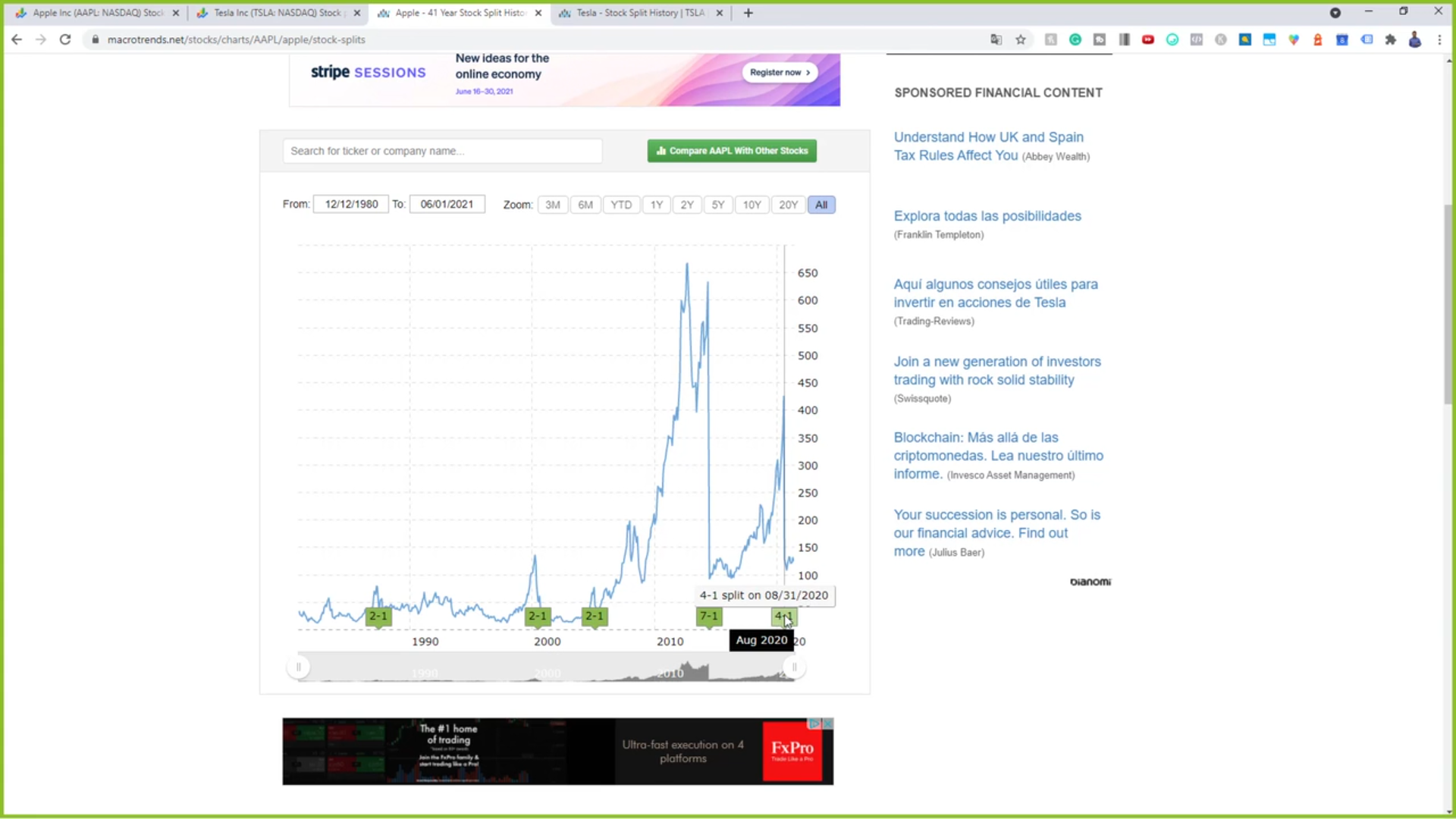This screenshot has height=819, width=1456.
Task: Open the Blockchain Invesco sponsored link
Action: (x=998, y=455)
